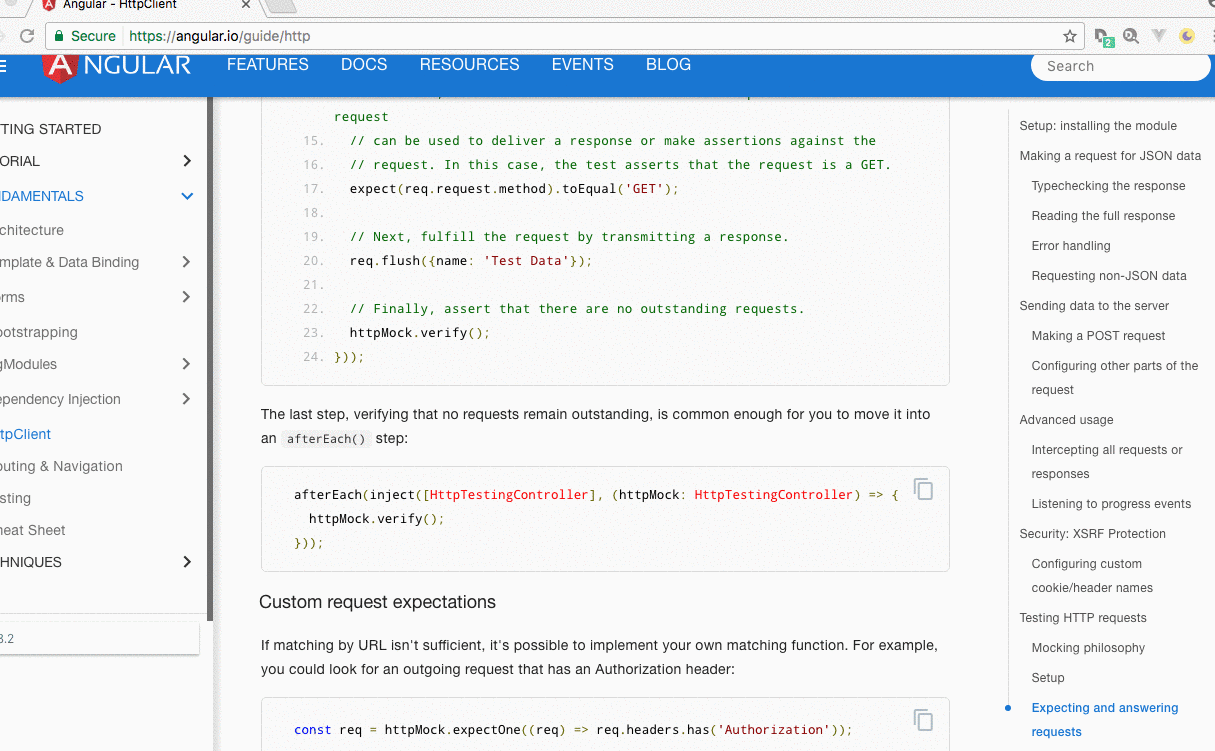Focus the Angular docs Search field

(1120, 66)
